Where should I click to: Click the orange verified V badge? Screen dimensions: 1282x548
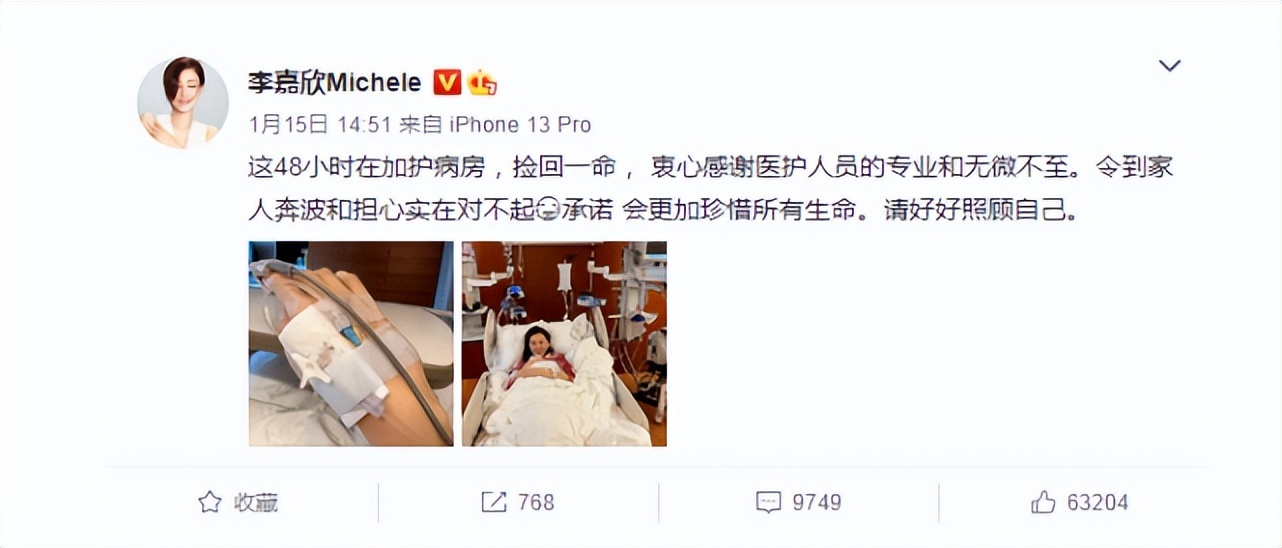[x=447, y=82]
